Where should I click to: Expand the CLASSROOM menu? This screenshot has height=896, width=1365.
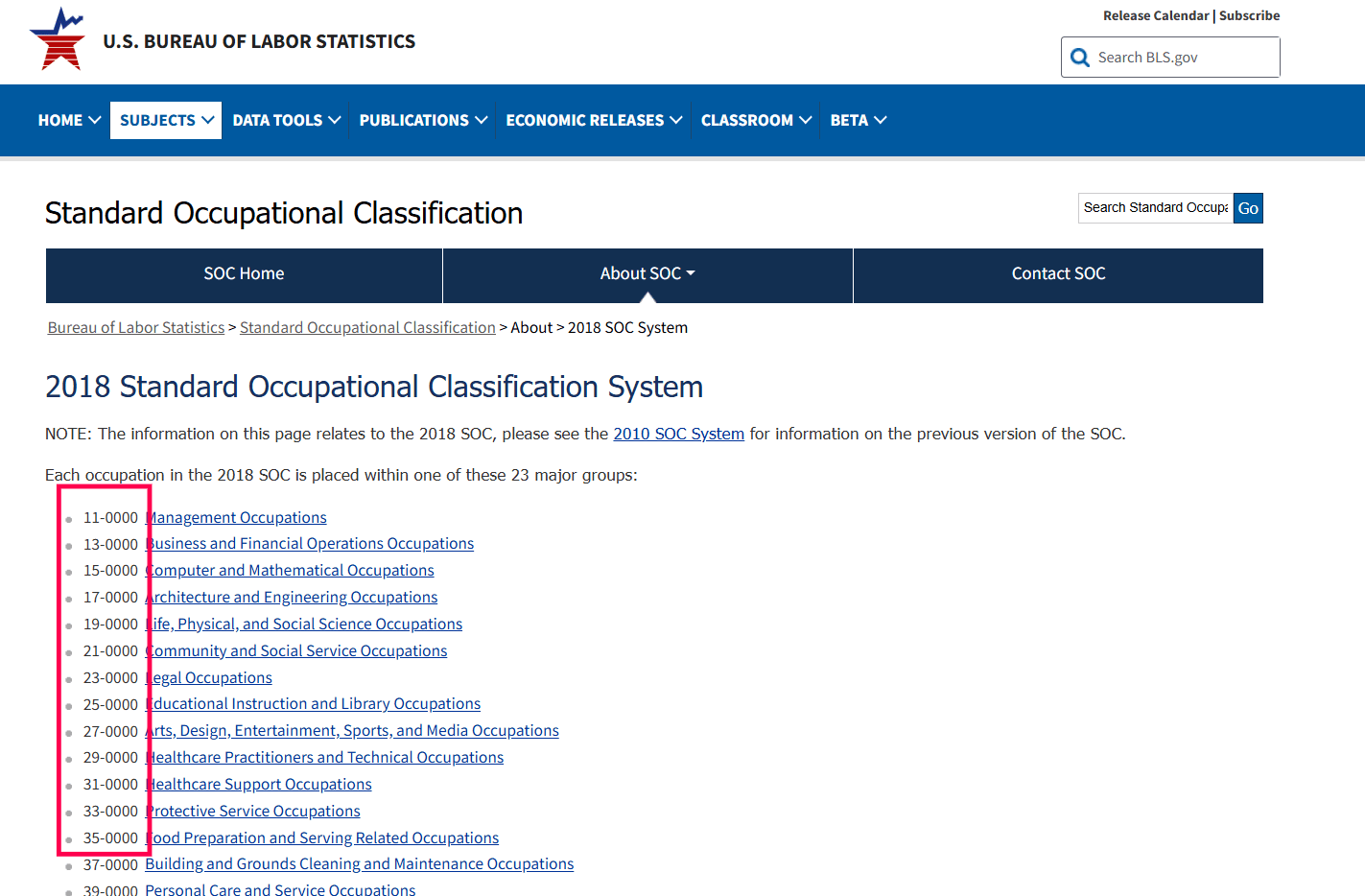click(x=756, y=120)
